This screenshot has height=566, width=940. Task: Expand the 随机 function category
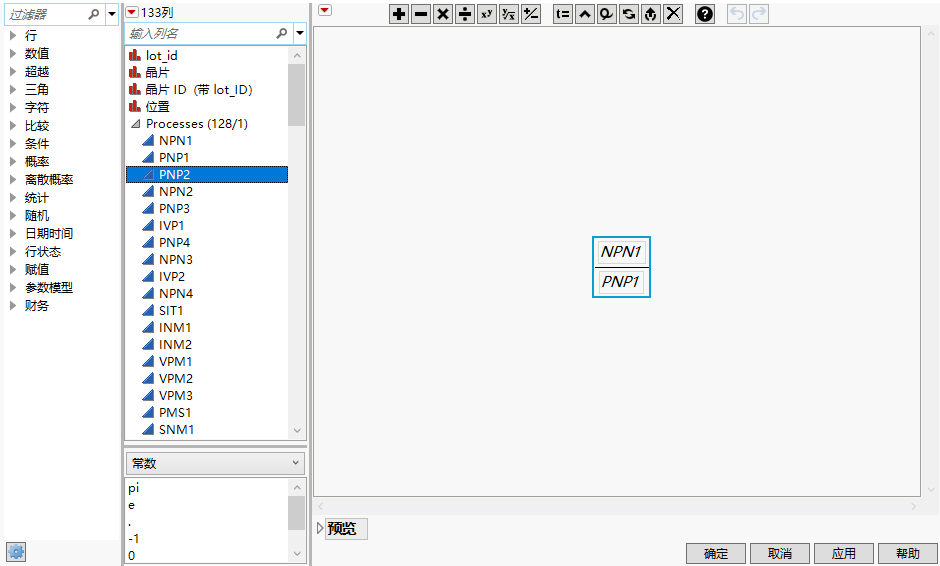[x=13, y=215]
